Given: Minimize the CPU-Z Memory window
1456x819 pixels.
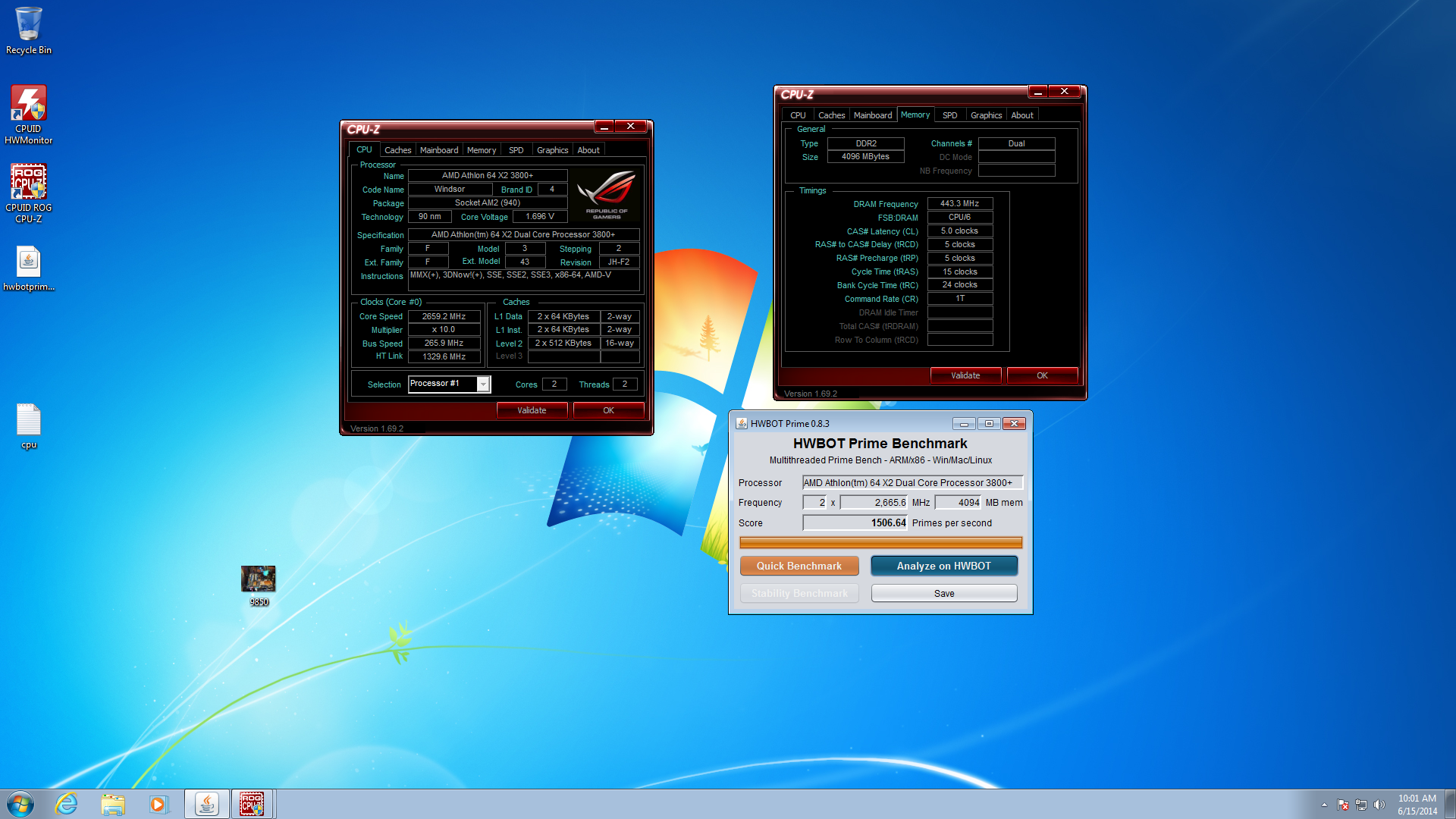Looking at the screenshot, I should click(1038, 91).
